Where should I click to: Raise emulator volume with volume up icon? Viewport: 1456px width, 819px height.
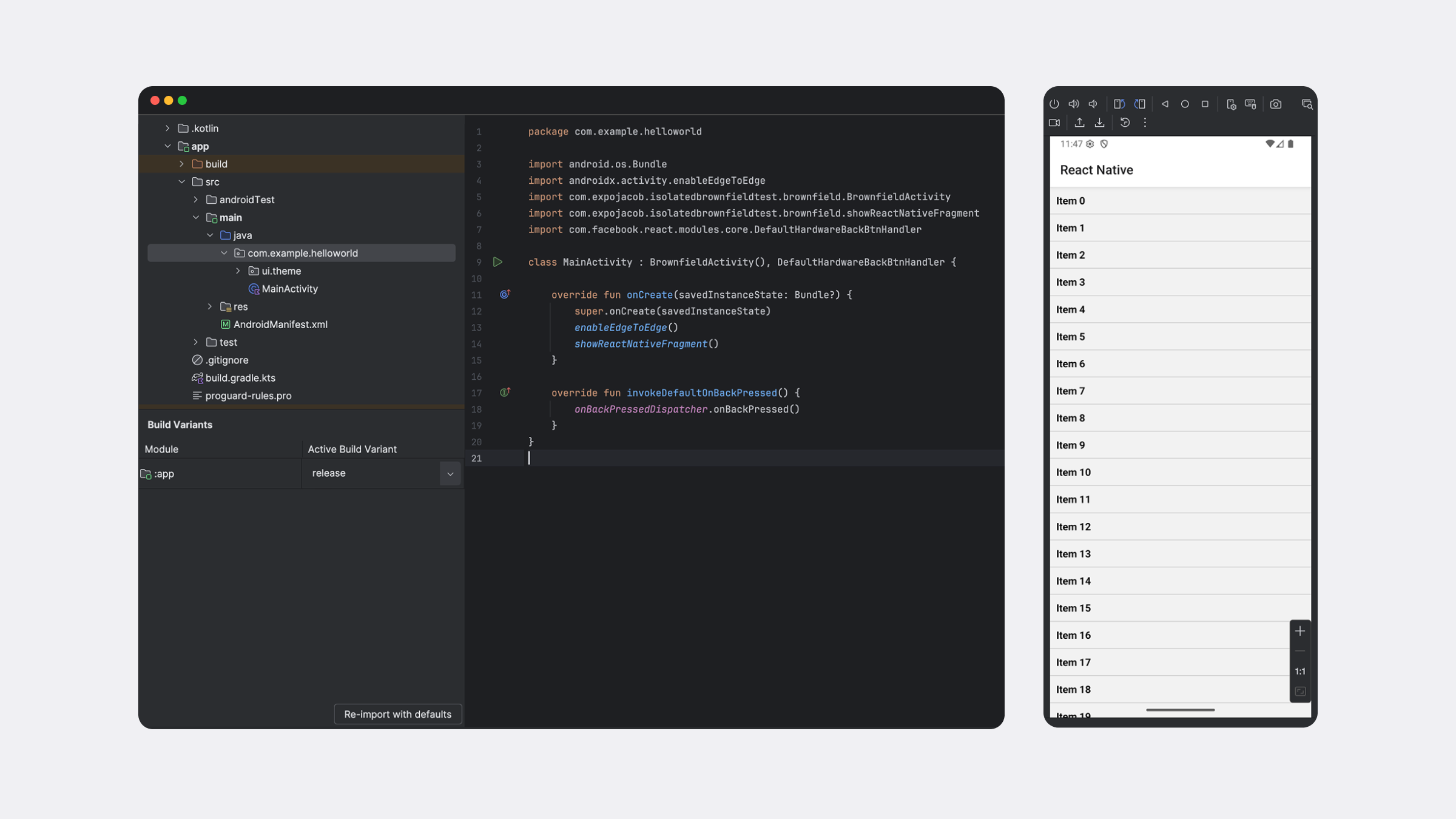pos(1074,104)
